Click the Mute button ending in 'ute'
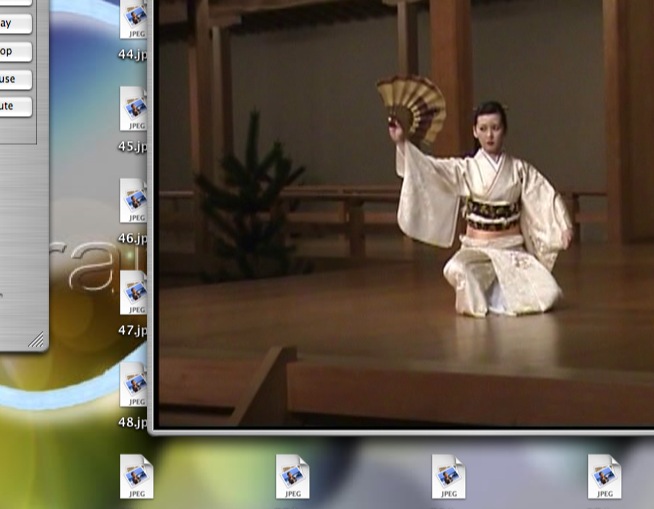 tap(15, 106)
